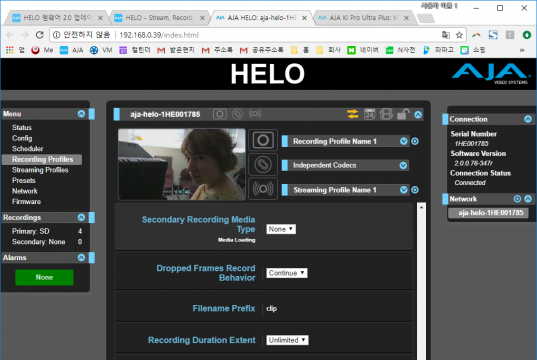
Task: Open Dropped Frames Record Behavior dropdown
Action: click(287, 273)
